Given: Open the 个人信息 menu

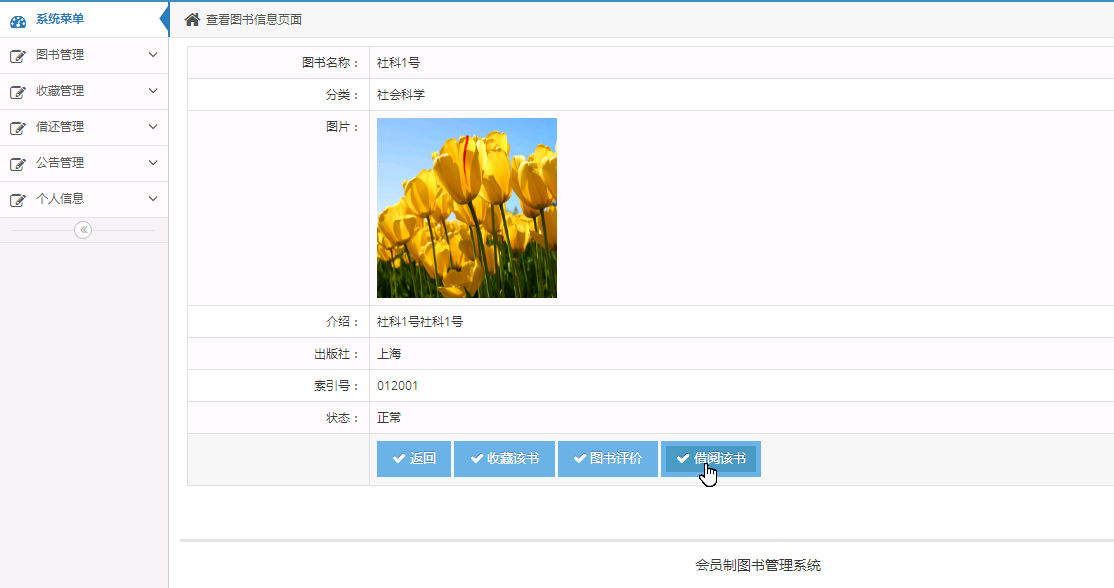Looking at the screenshot, I should point(84,200).
